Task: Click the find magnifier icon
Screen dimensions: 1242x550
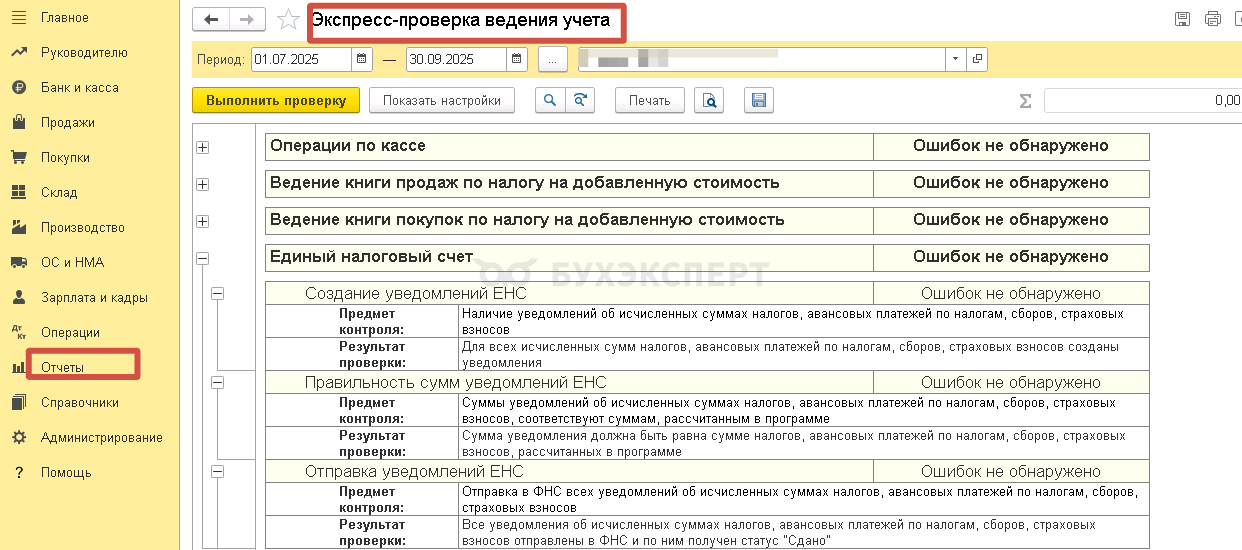Action: [550, 100]
